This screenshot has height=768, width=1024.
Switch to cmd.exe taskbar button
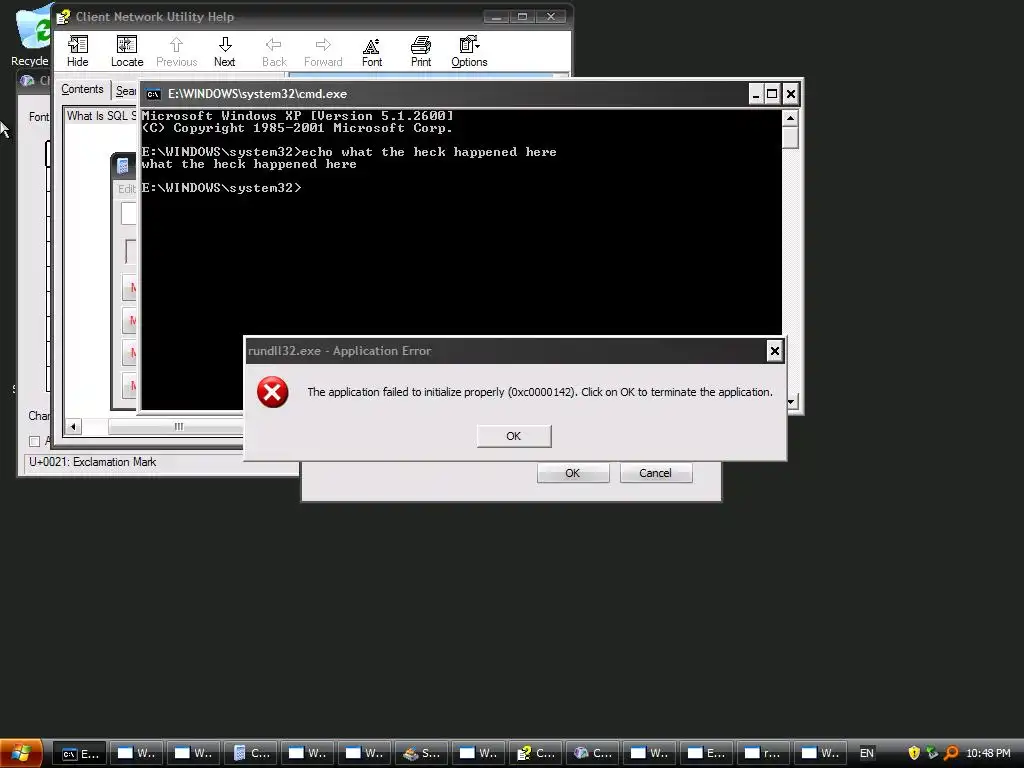[80, 753]
